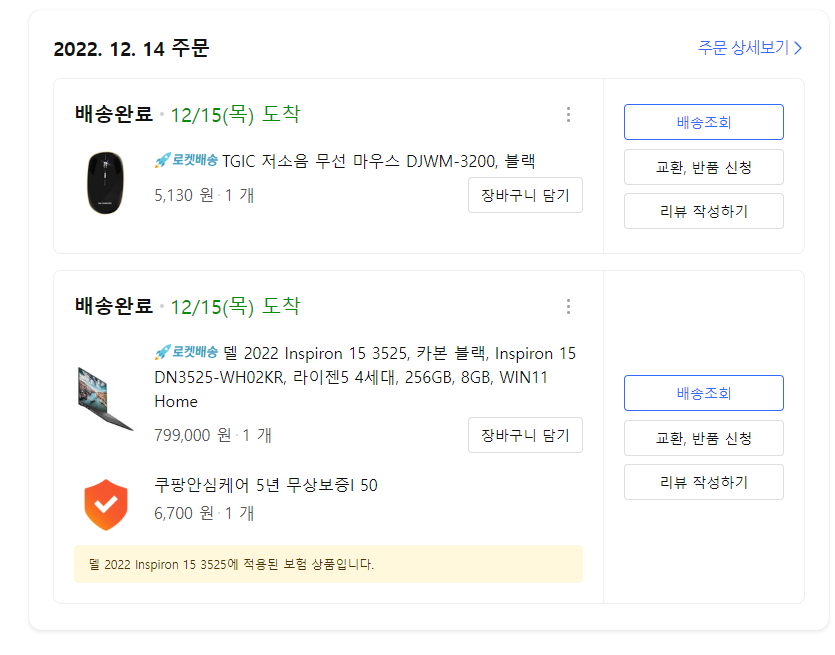Click 교환, 반품 신청 for the mouse order
The width and height of the screenshot is (835, 655).
click(x=703, y=167)
